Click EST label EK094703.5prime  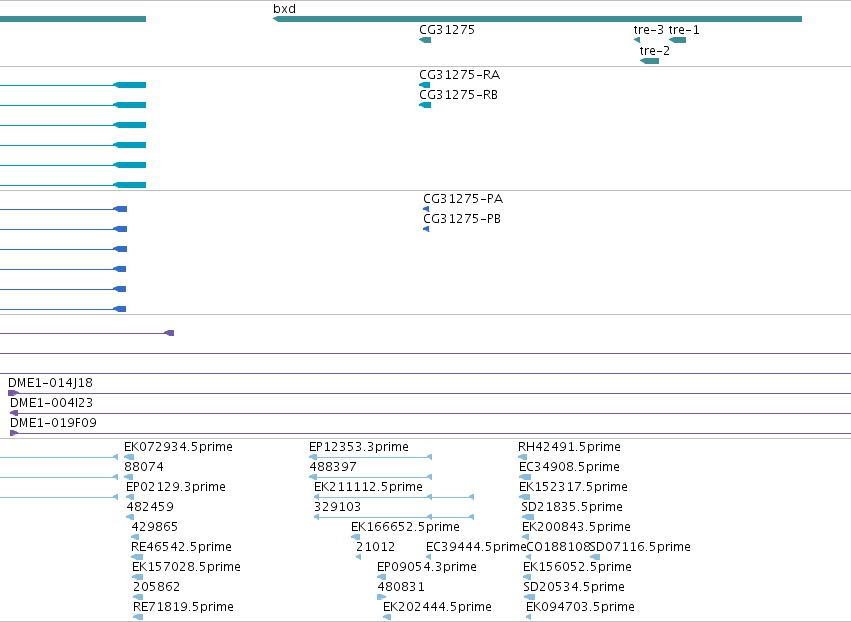[x=580, y=607]
